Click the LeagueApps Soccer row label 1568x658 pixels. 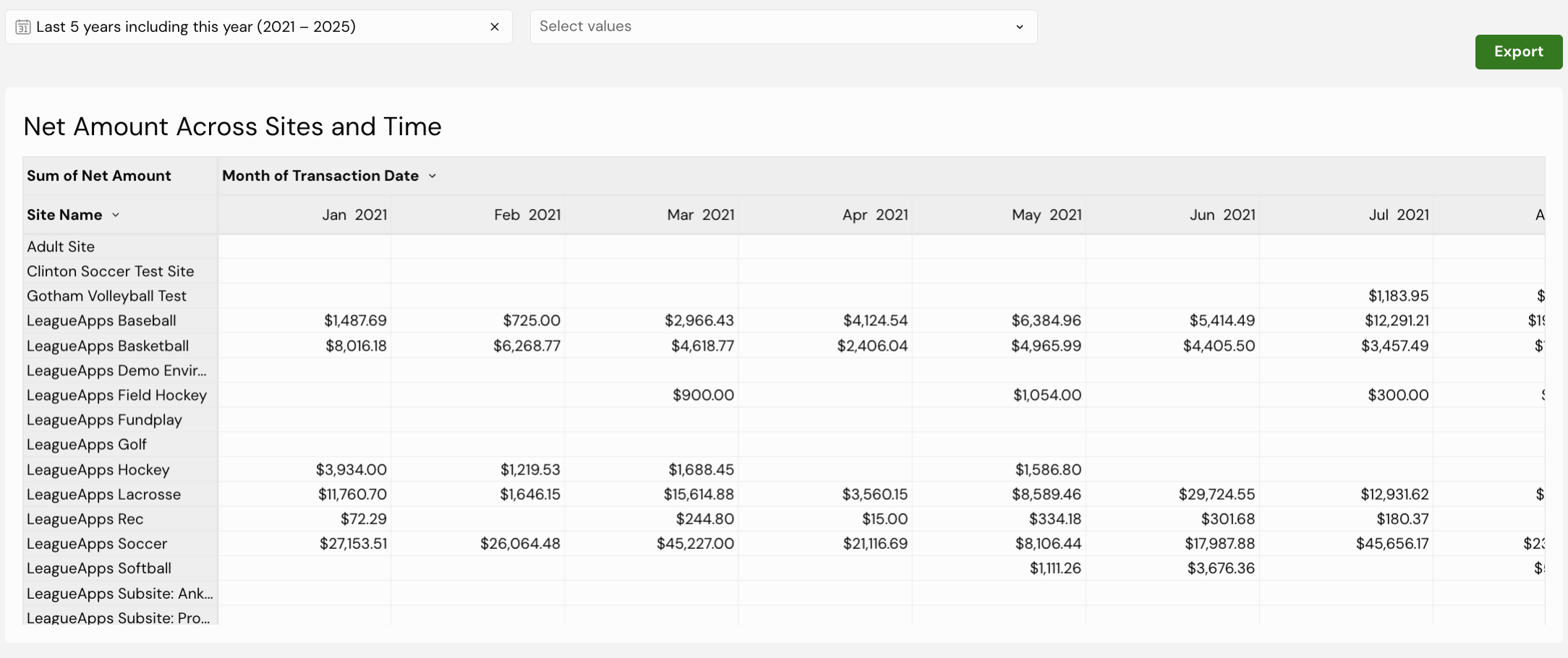coord(97,543)
